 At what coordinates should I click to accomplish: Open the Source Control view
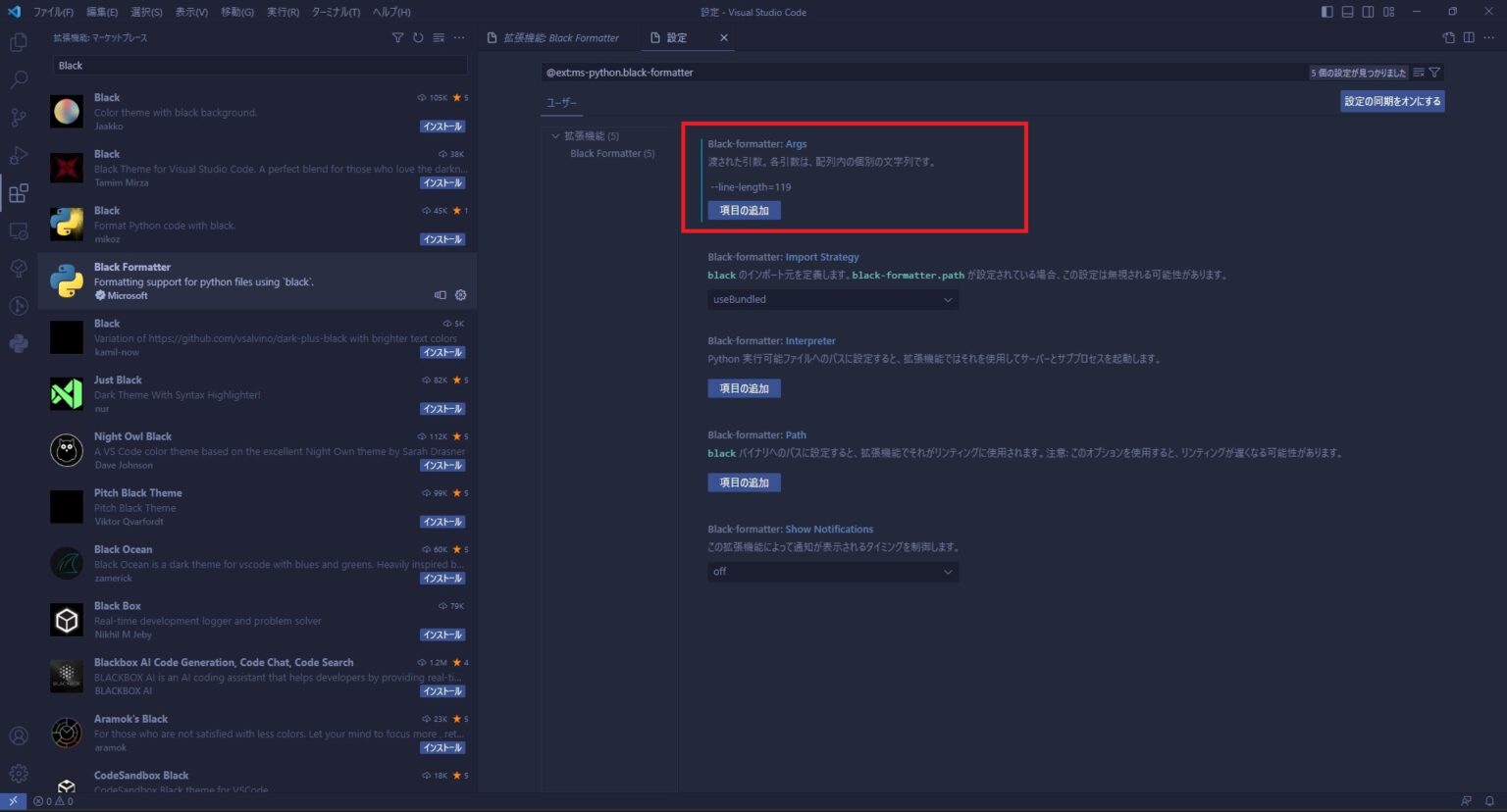pyautogui.click(x=18, y=117)
